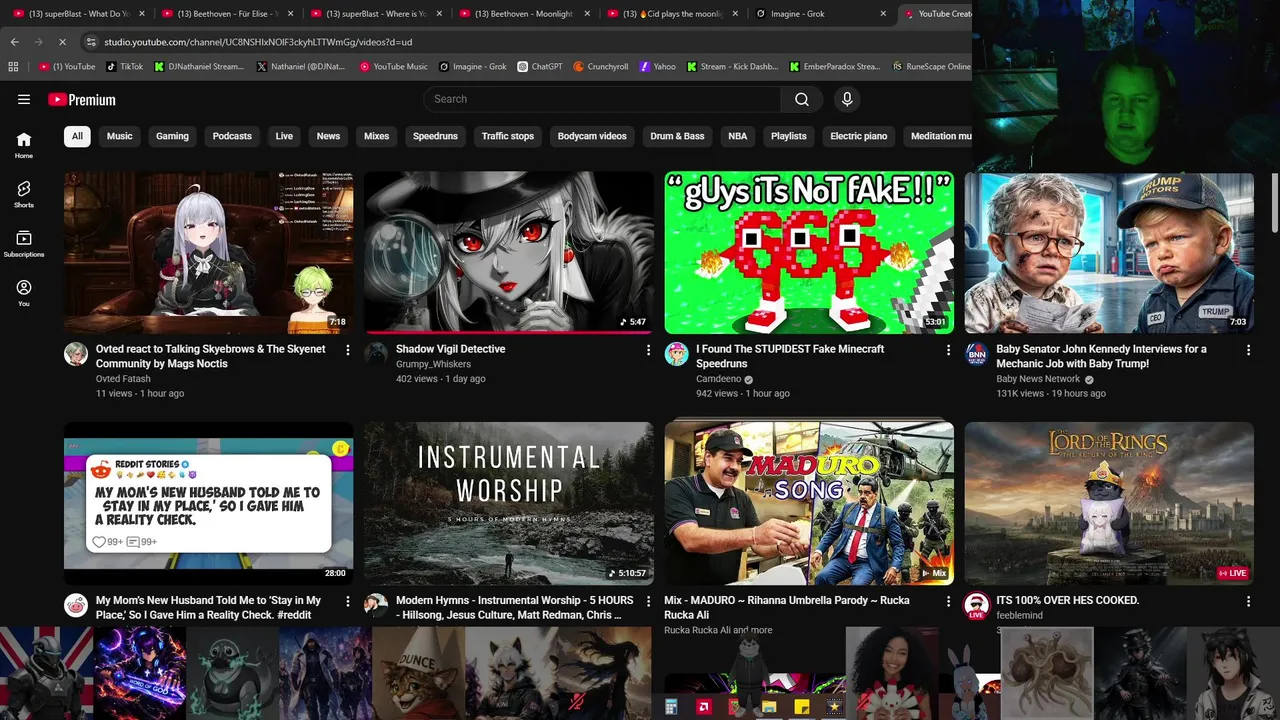Image resolution: width=1280 pixels, height=720 pixels.
Task: Open AMD Software from the taskbar
Action: 704,707
